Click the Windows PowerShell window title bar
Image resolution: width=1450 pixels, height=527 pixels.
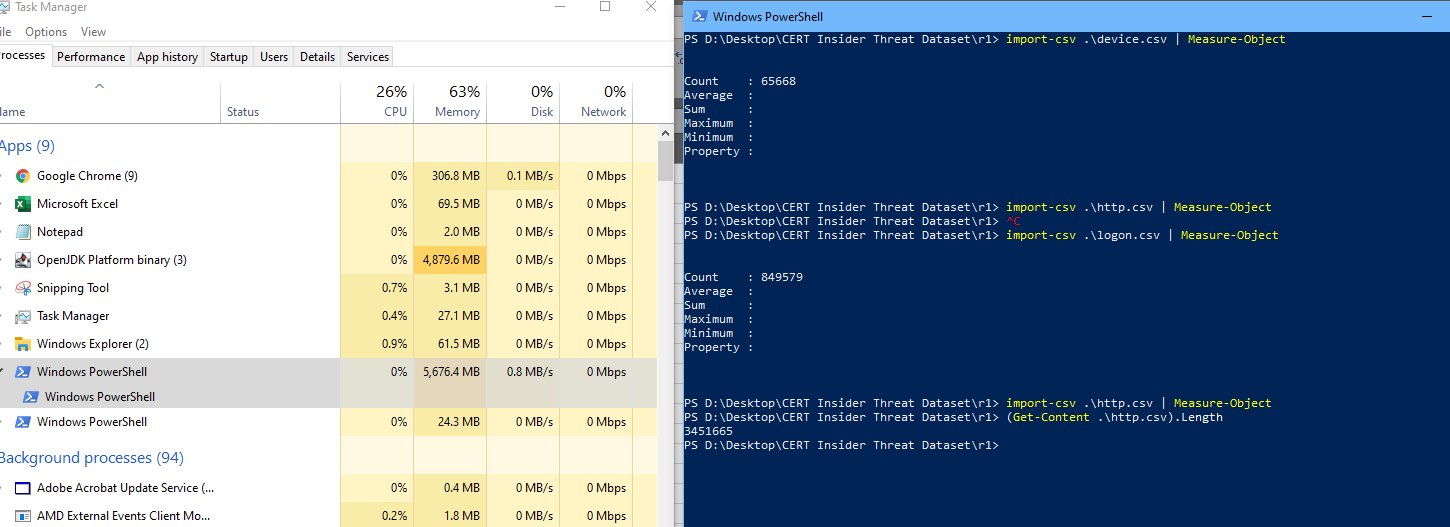point(1066,16)
